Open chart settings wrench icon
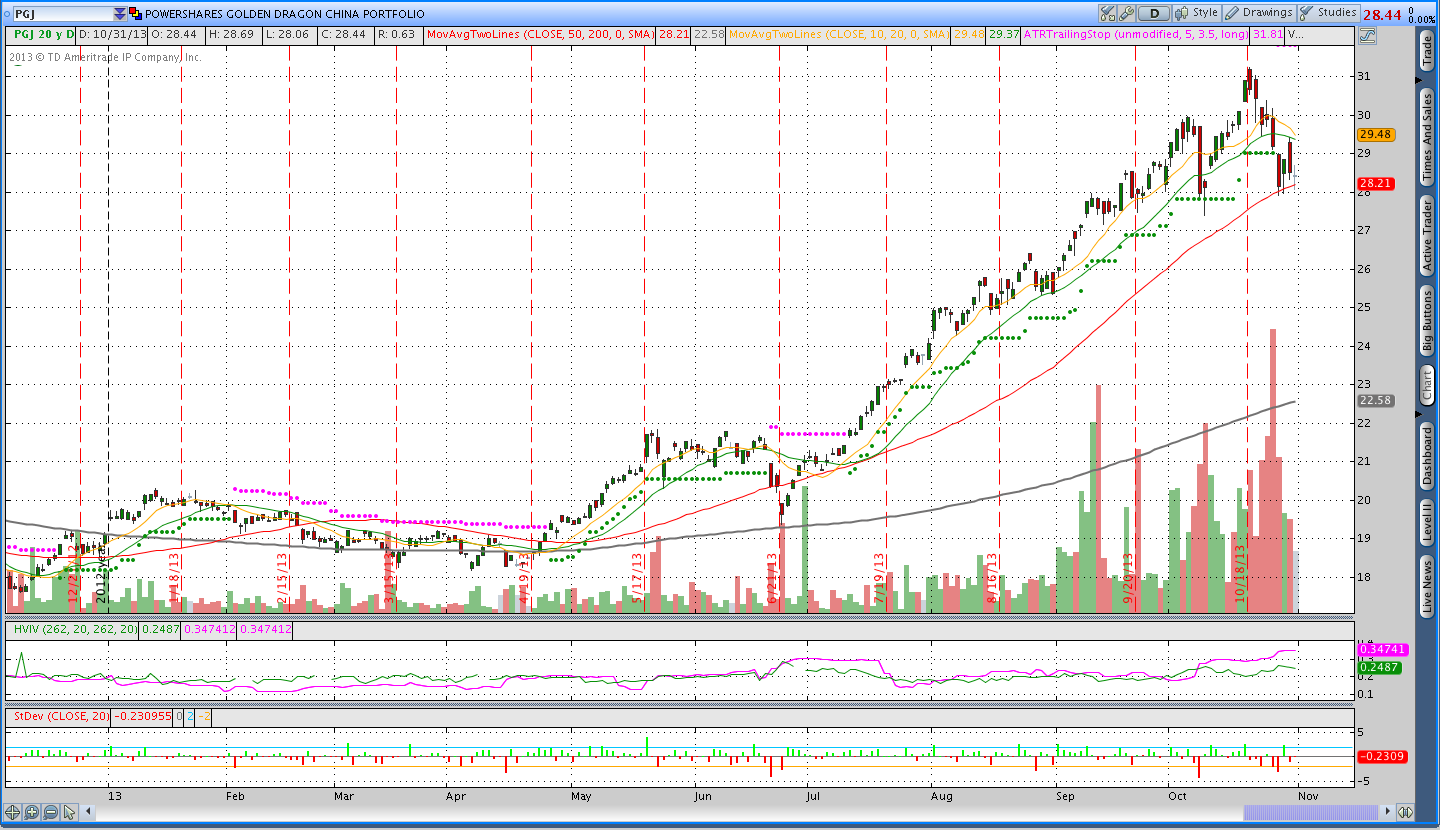1440x830 pixels. (1126, 13)
